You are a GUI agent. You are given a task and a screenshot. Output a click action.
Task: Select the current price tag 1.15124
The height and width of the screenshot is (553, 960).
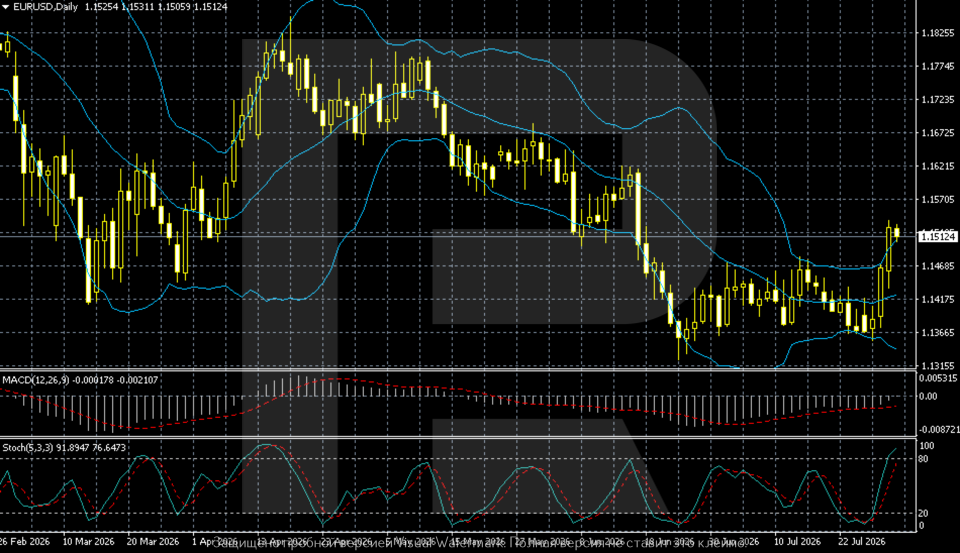(x=938, y=236)
